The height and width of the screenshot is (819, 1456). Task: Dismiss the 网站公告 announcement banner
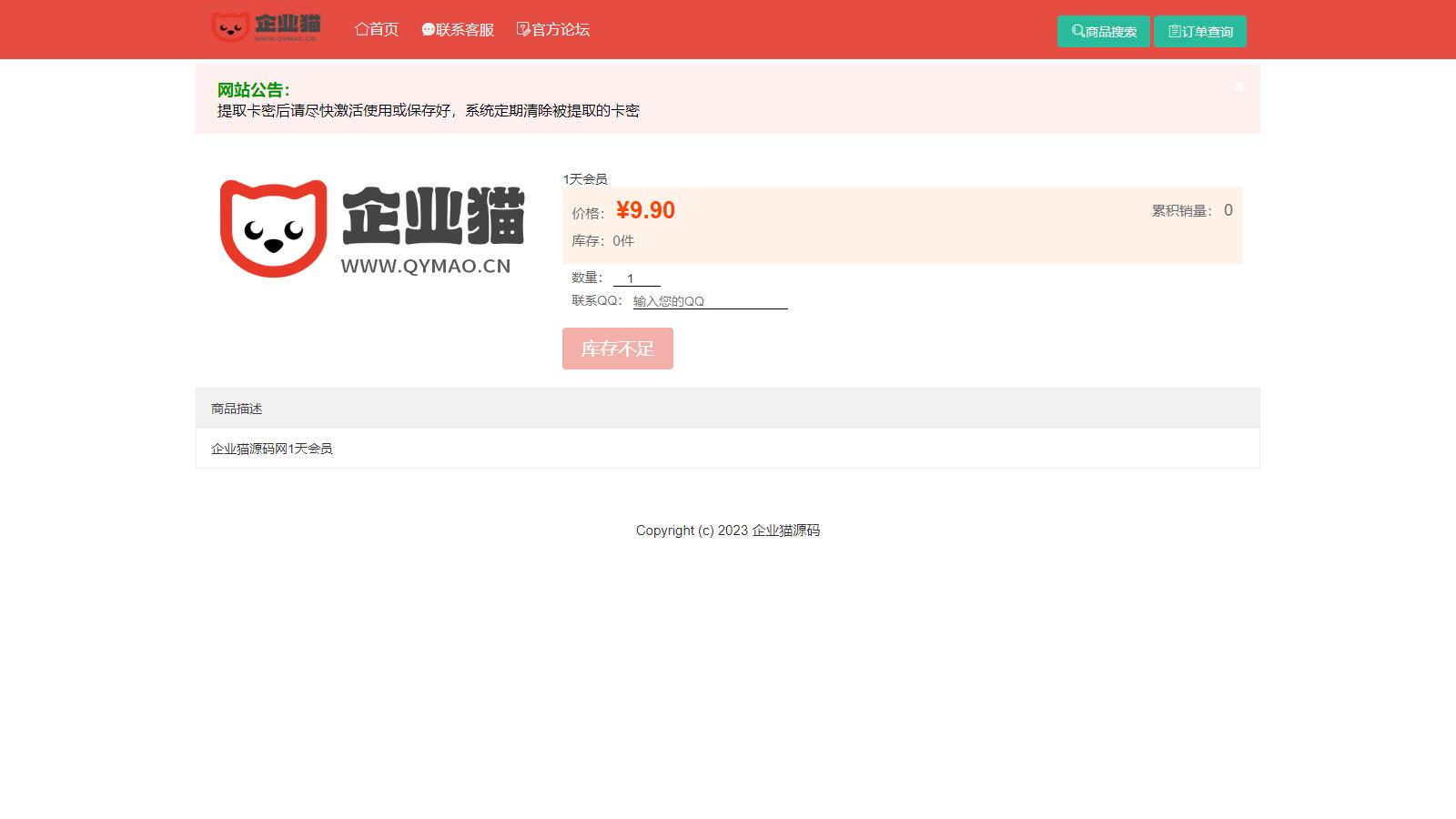click(1239, 86)
